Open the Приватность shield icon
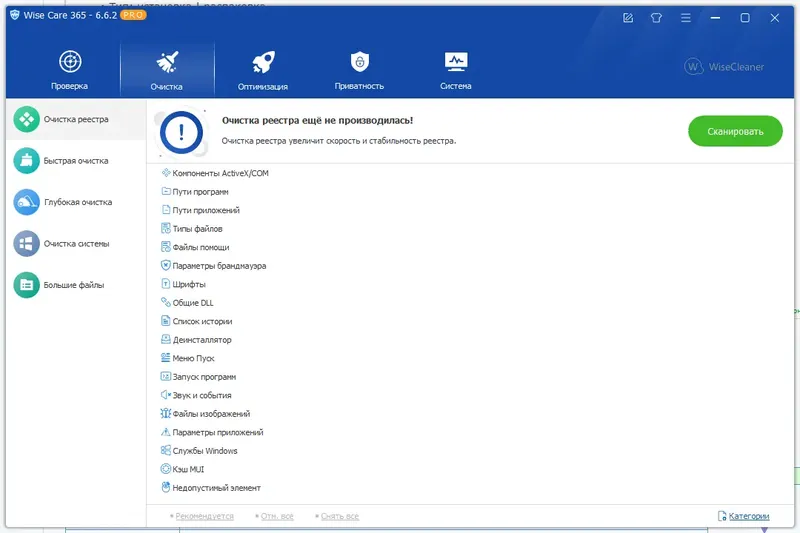 (360, 62)
